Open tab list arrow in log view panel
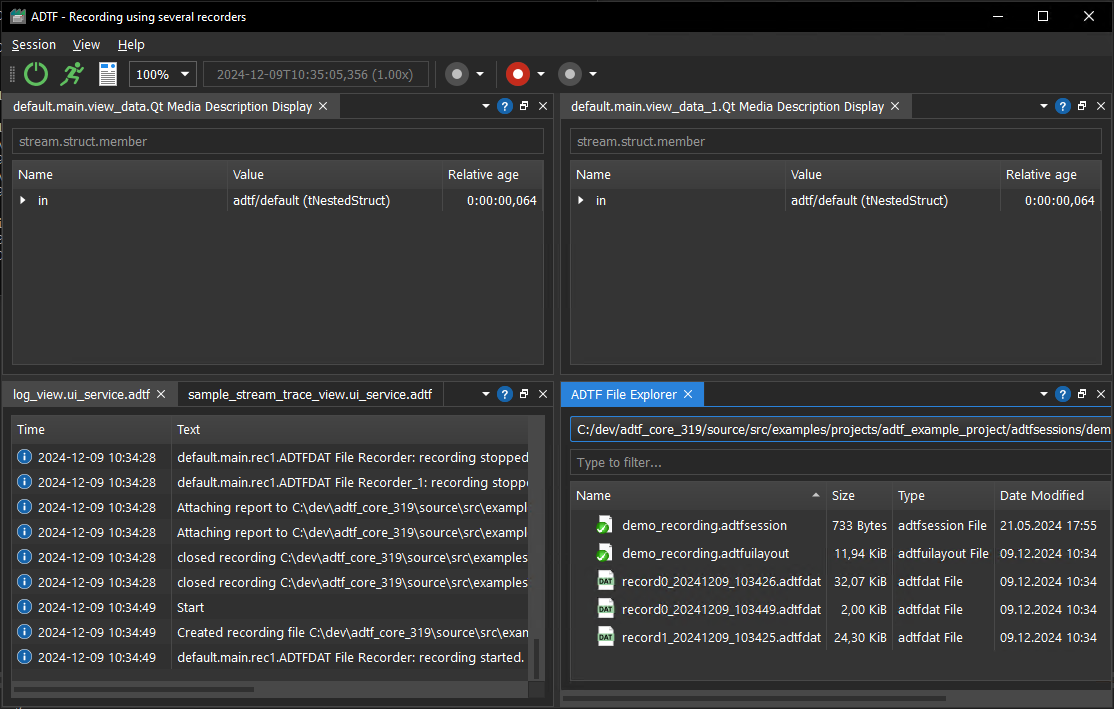 point(486,394)
